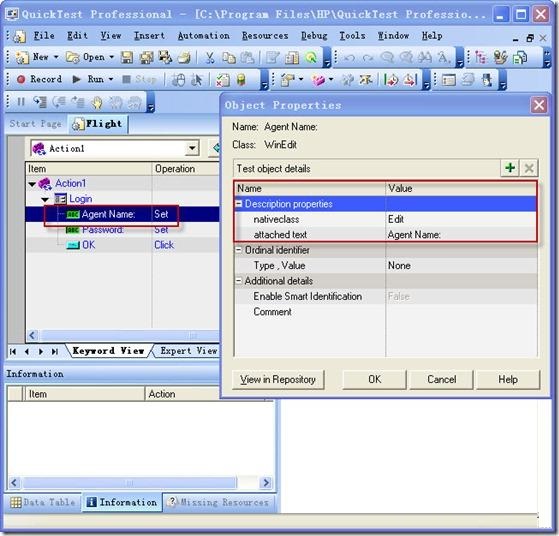Click the yellow hand breakpoint icon

(x=97, y=103)
